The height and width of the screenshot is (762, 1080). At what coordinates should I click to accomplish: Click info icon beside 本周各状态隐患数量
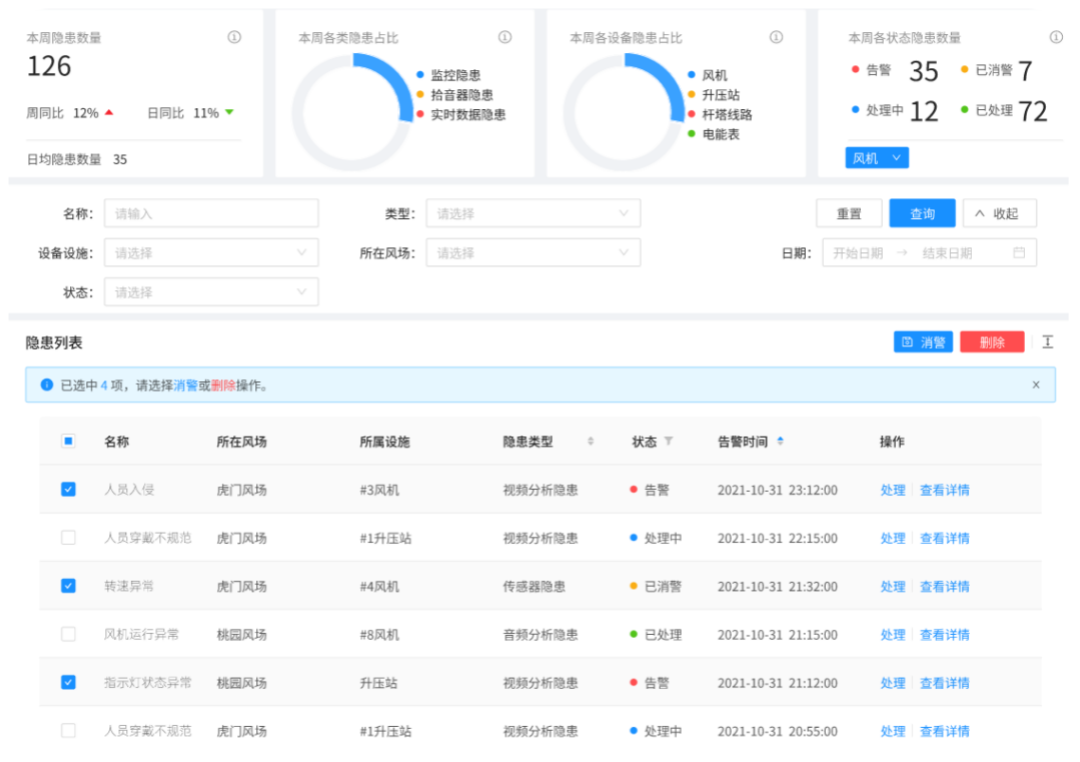point(1056,37)
